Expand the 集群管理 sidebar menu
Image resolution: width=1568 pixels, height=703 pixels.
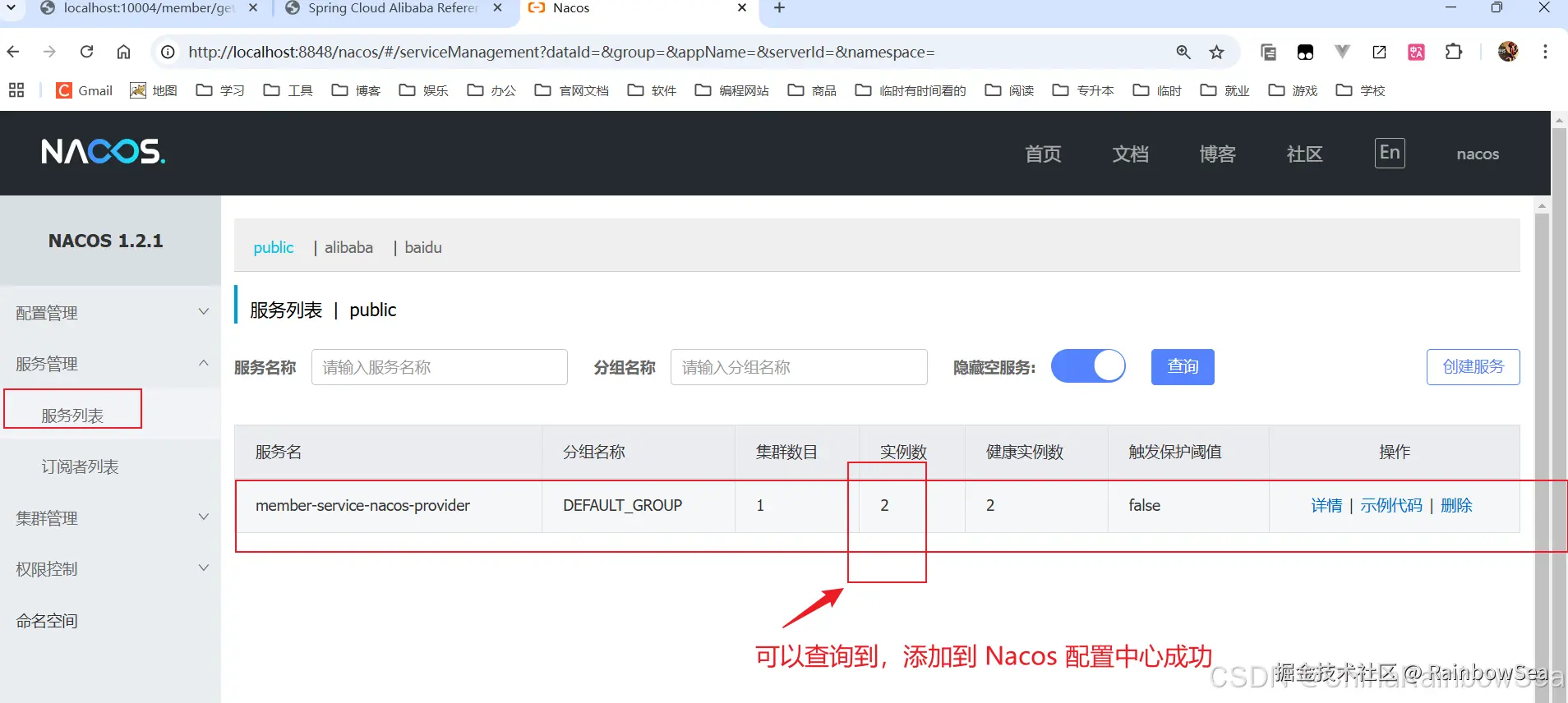click(x=111, y=517)
